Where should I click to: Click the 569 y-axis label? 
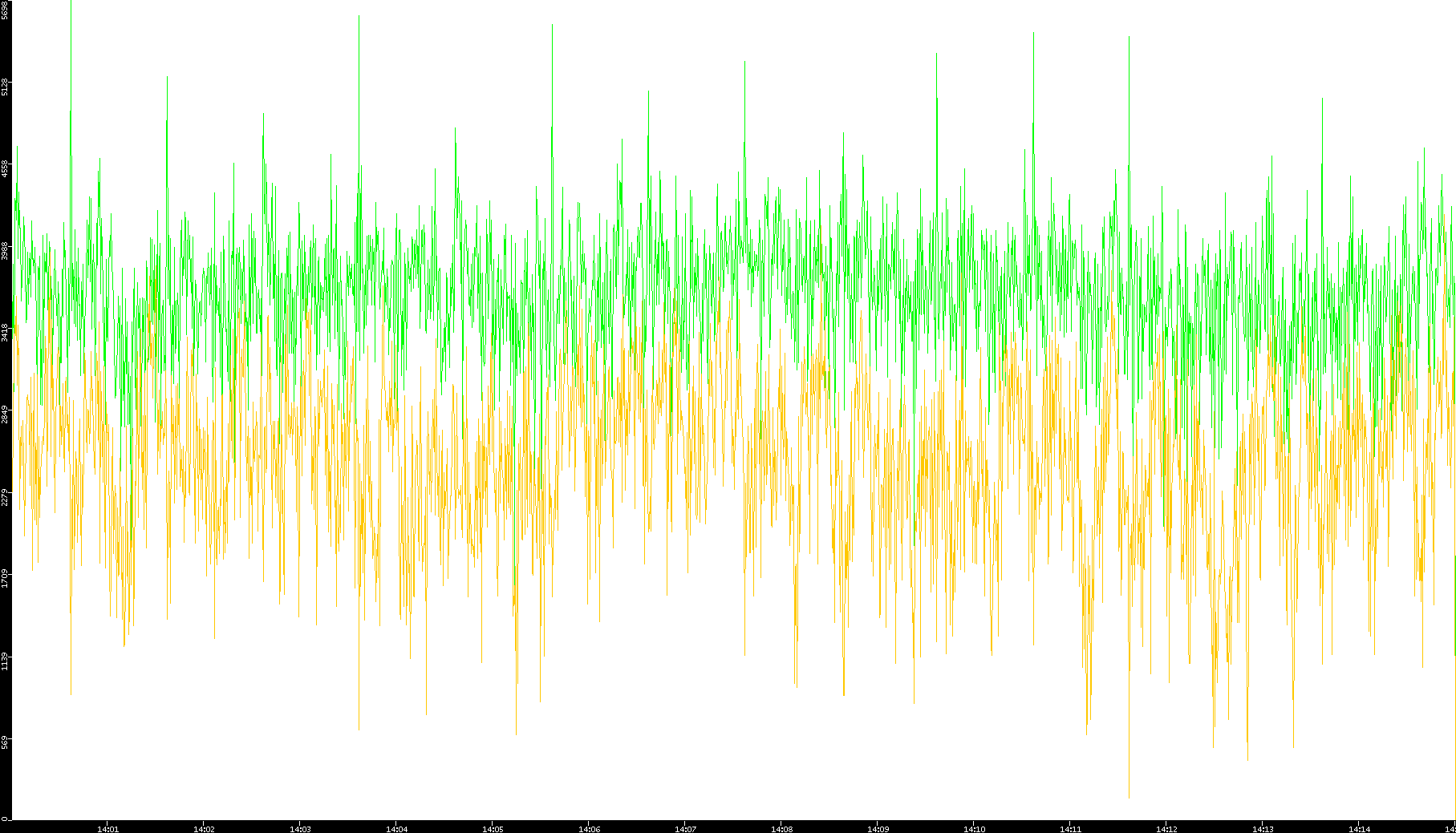5,742
